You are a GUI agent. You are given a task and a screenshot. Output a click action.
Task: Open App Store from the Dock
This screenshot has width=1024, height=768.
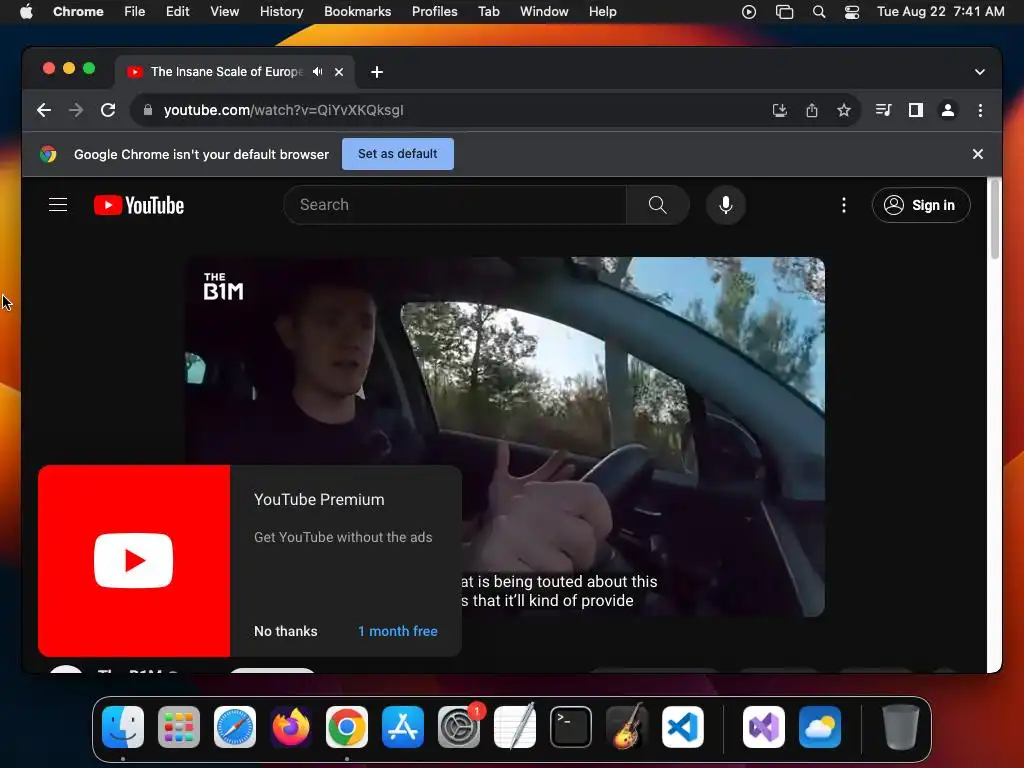403,727
